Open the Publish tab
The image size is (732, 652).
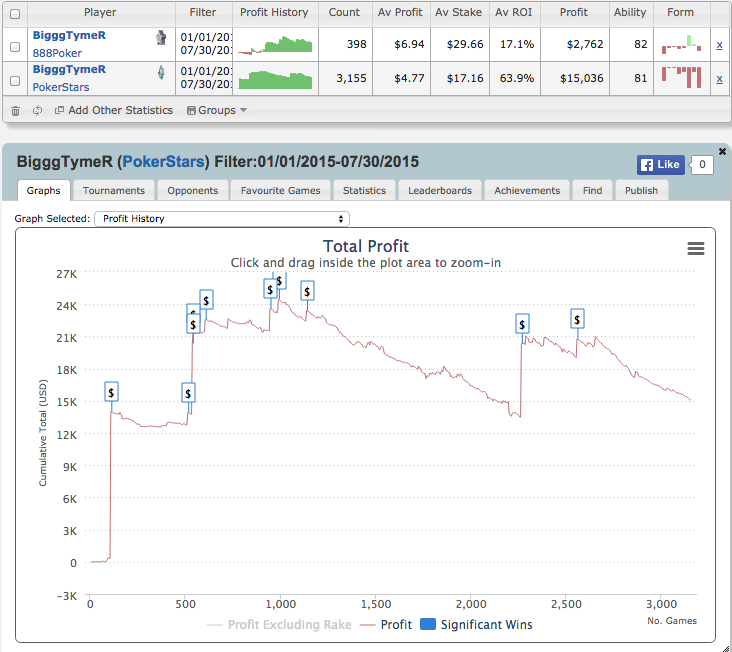pyautogui.click(x=641, y=190)
